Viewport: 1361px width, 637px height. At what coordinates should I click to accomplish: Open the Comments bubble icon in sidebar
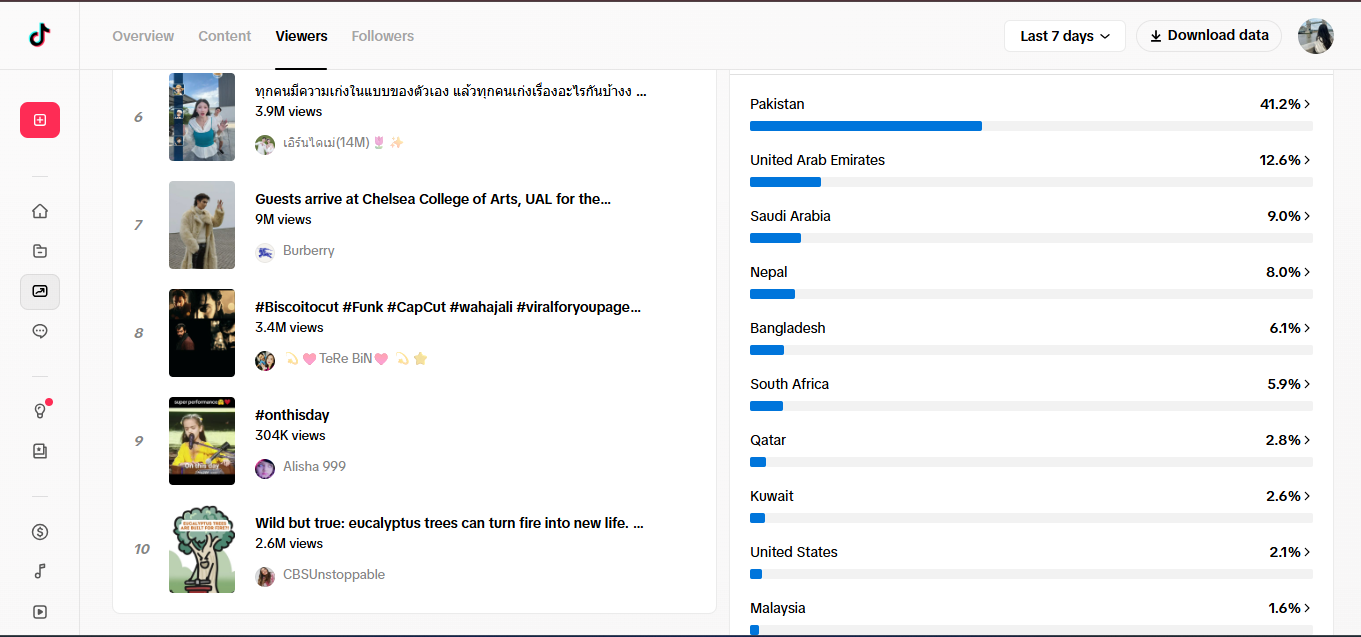click(x=40, y=331)
